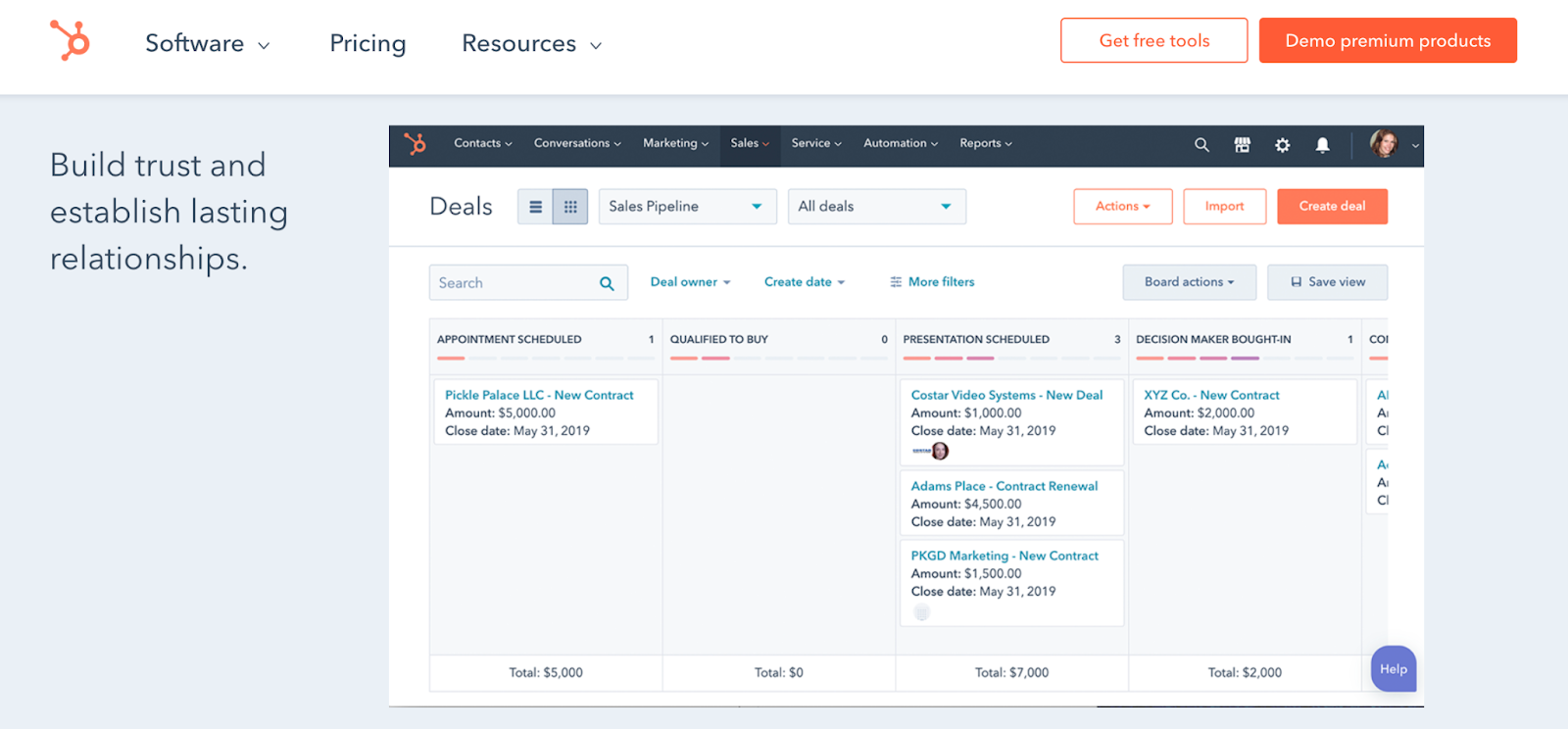
Task: Open Costar Video Systems - New Deal
Action: click(1006, 395)
